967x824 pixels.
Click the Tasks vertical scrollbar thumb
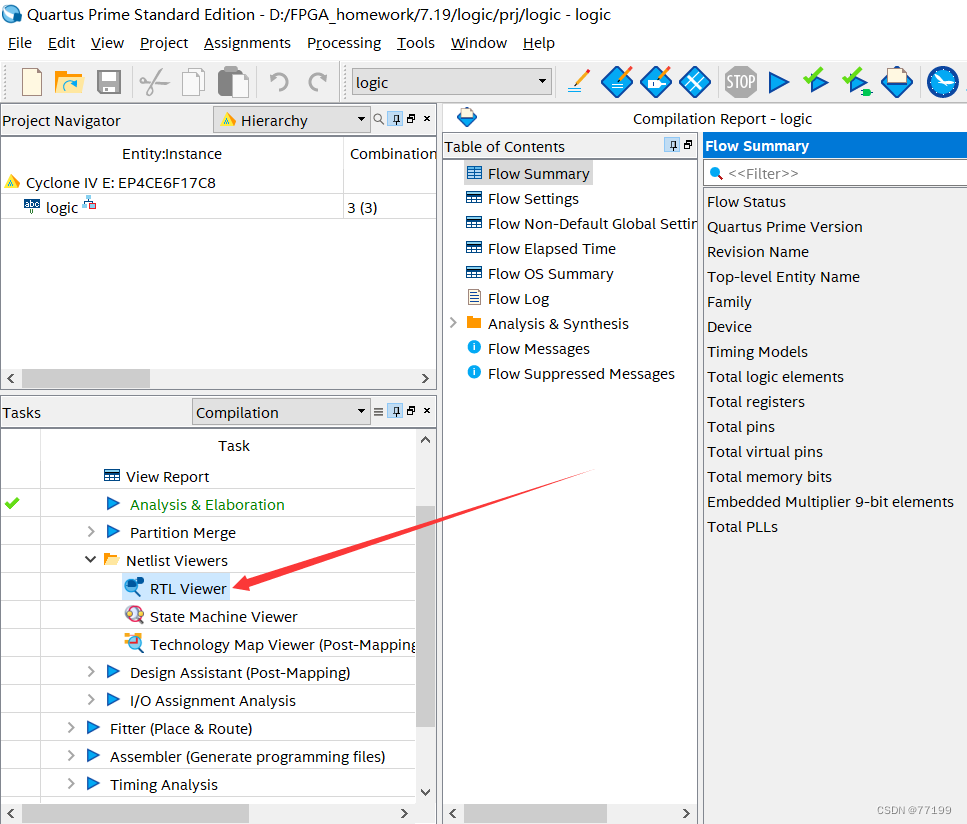[425, 616]
